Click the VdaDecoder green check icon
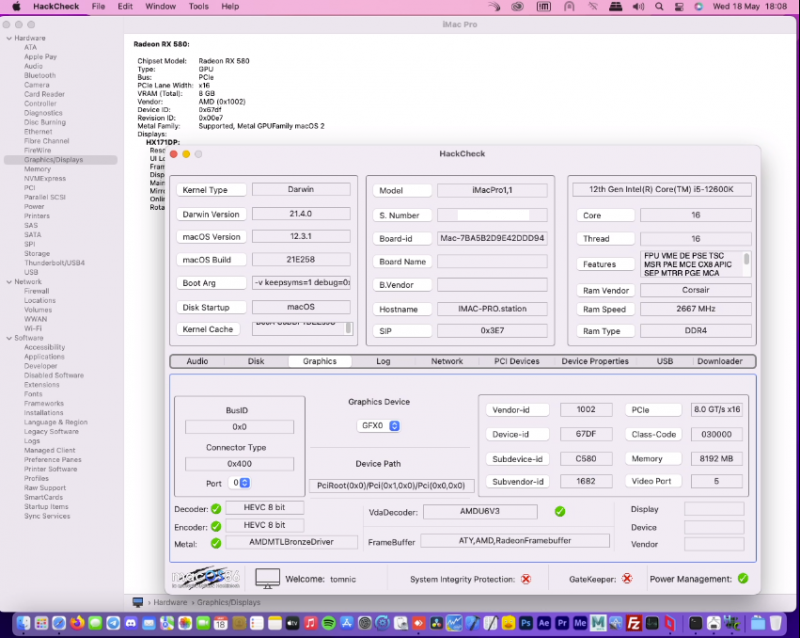This screenshot has width=800, height=638. coord(560,511)
